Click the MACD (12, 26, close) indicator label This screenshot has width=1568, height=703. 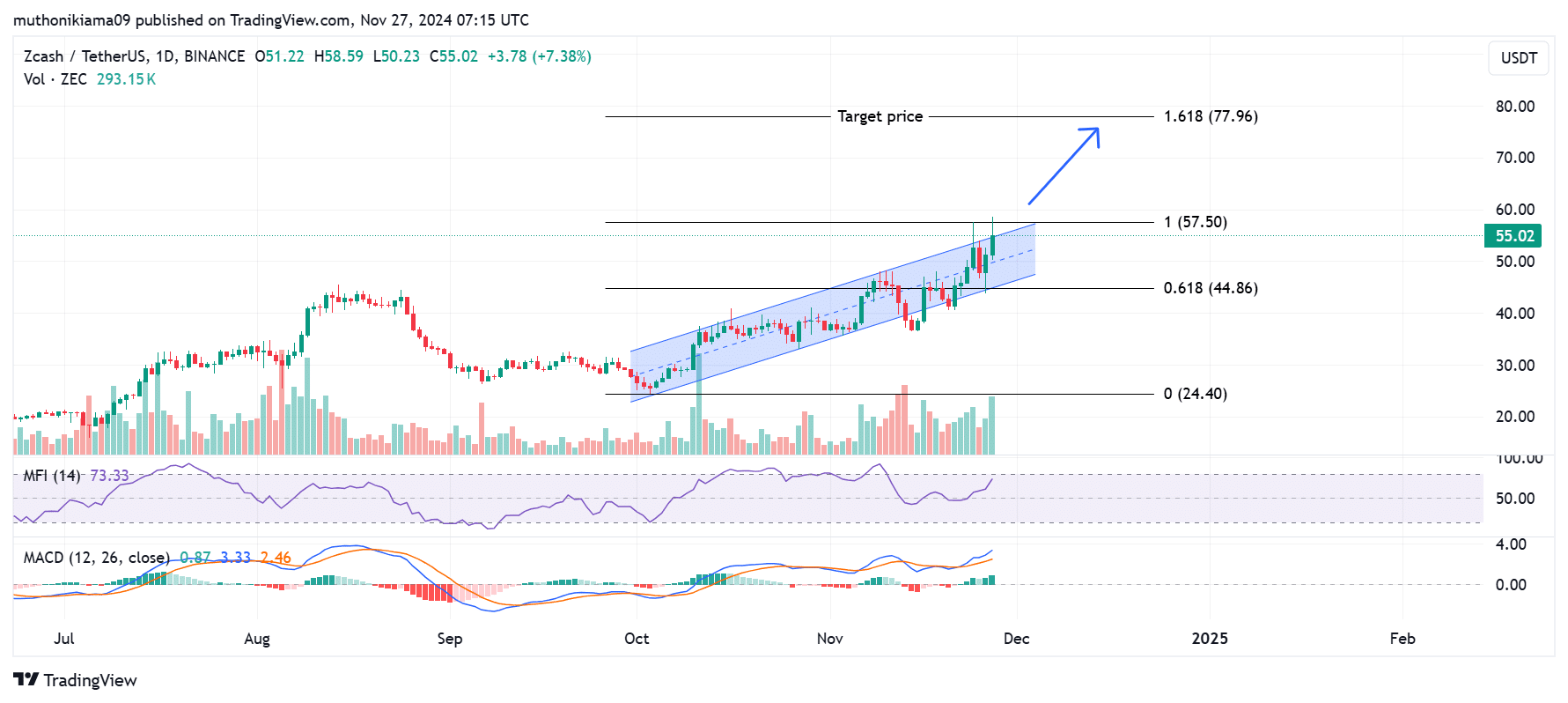tap(97, 558)
